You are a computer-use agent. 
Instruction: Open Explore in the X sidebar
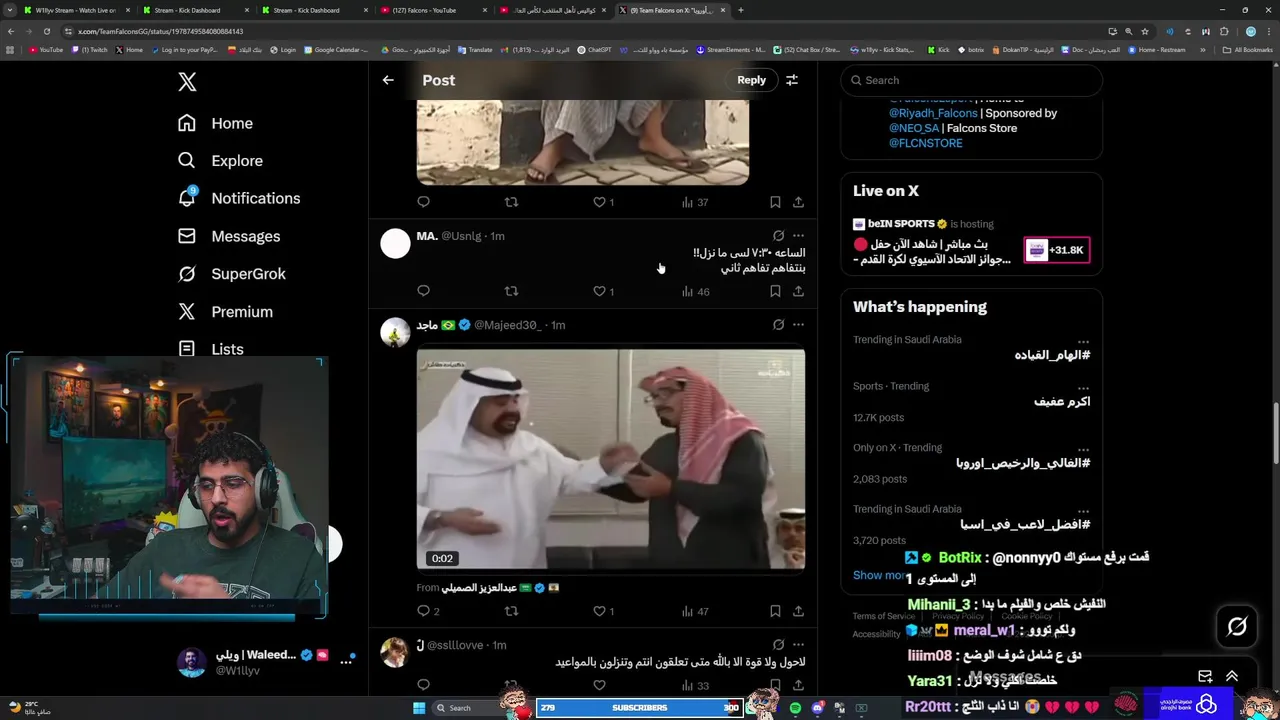pyautogui.click(x=220, y=161)
